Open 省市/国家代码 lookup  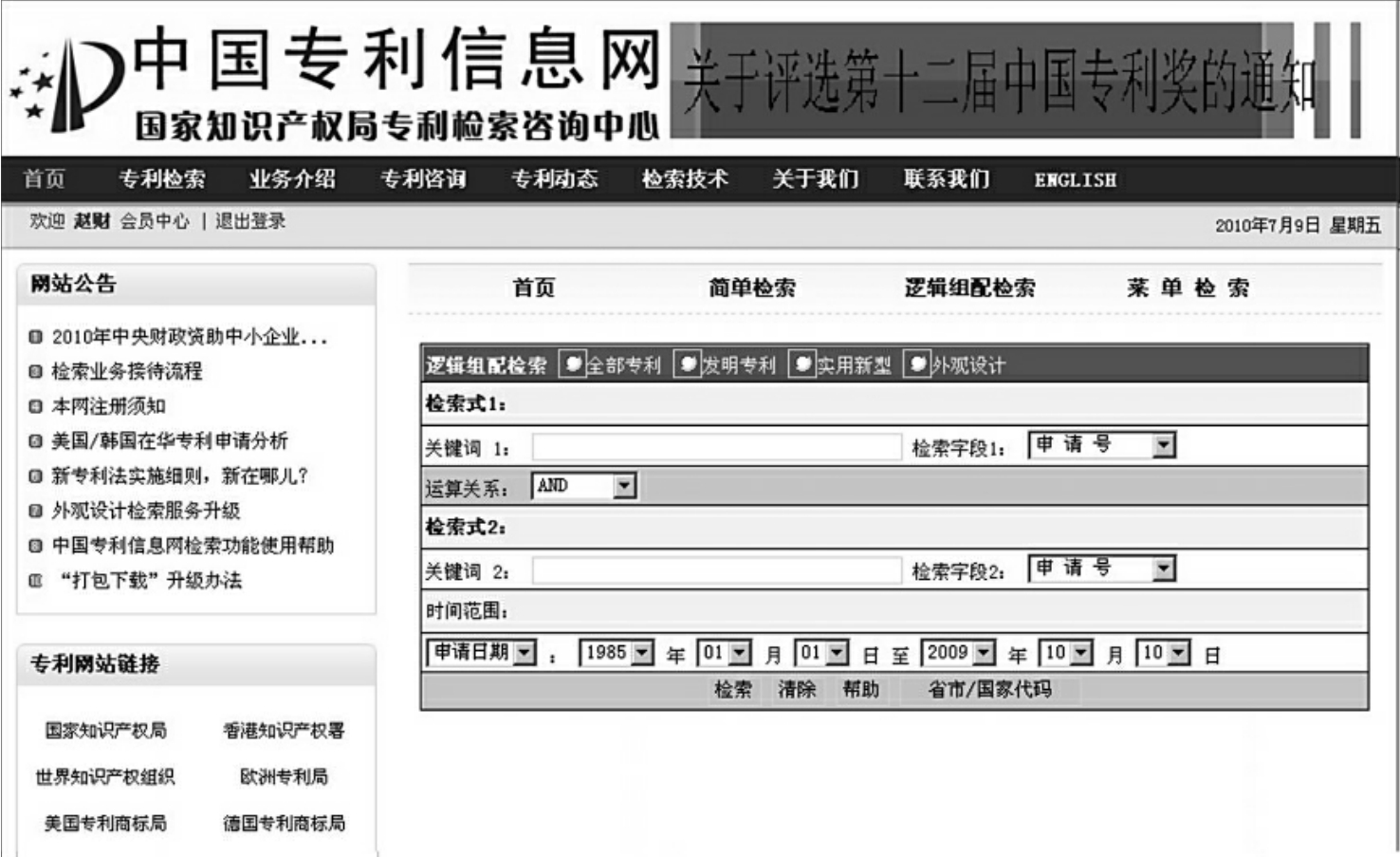(990, 690)
